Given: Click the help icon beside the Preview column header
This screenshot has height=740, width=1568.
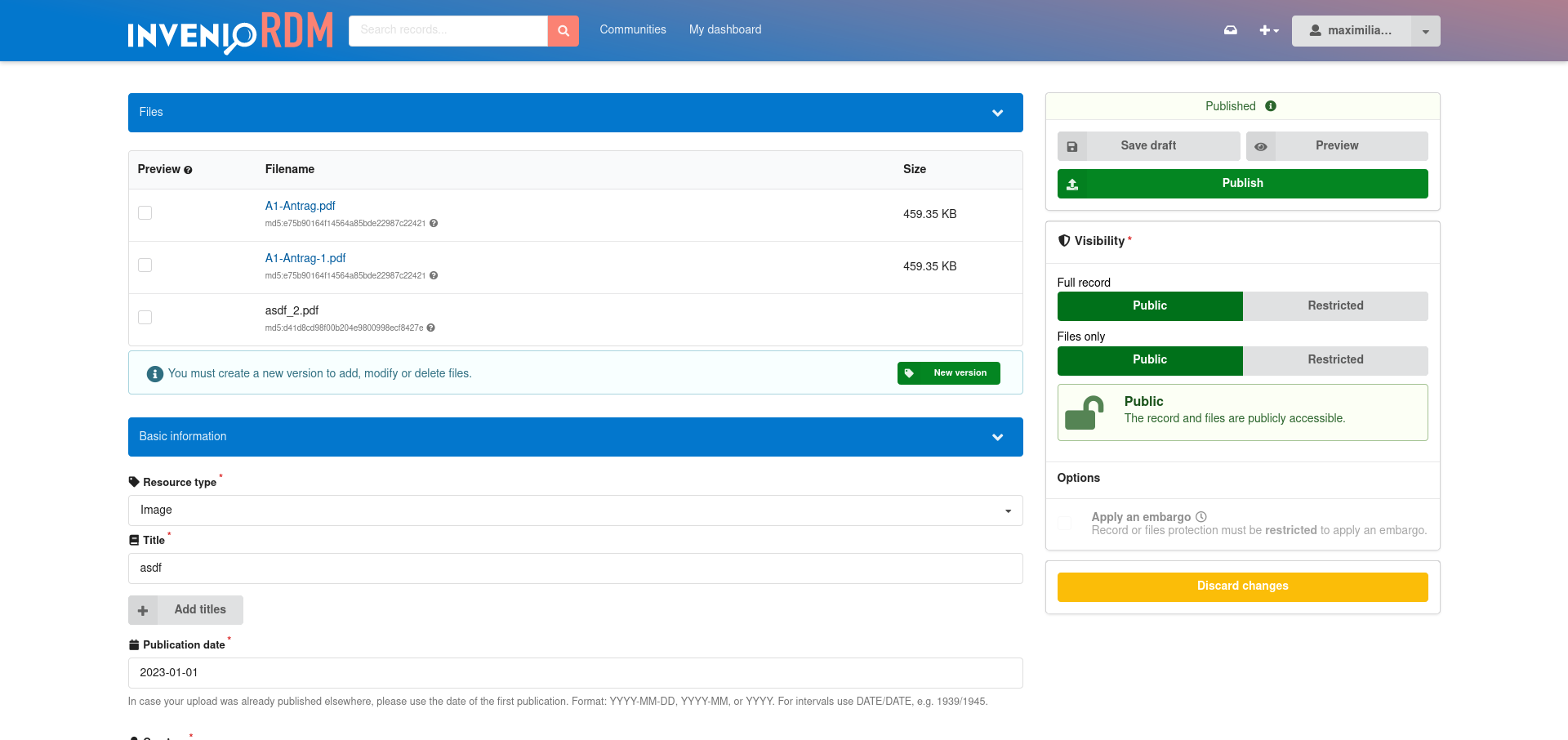Looking at the screenshot, I should (189, 169).
